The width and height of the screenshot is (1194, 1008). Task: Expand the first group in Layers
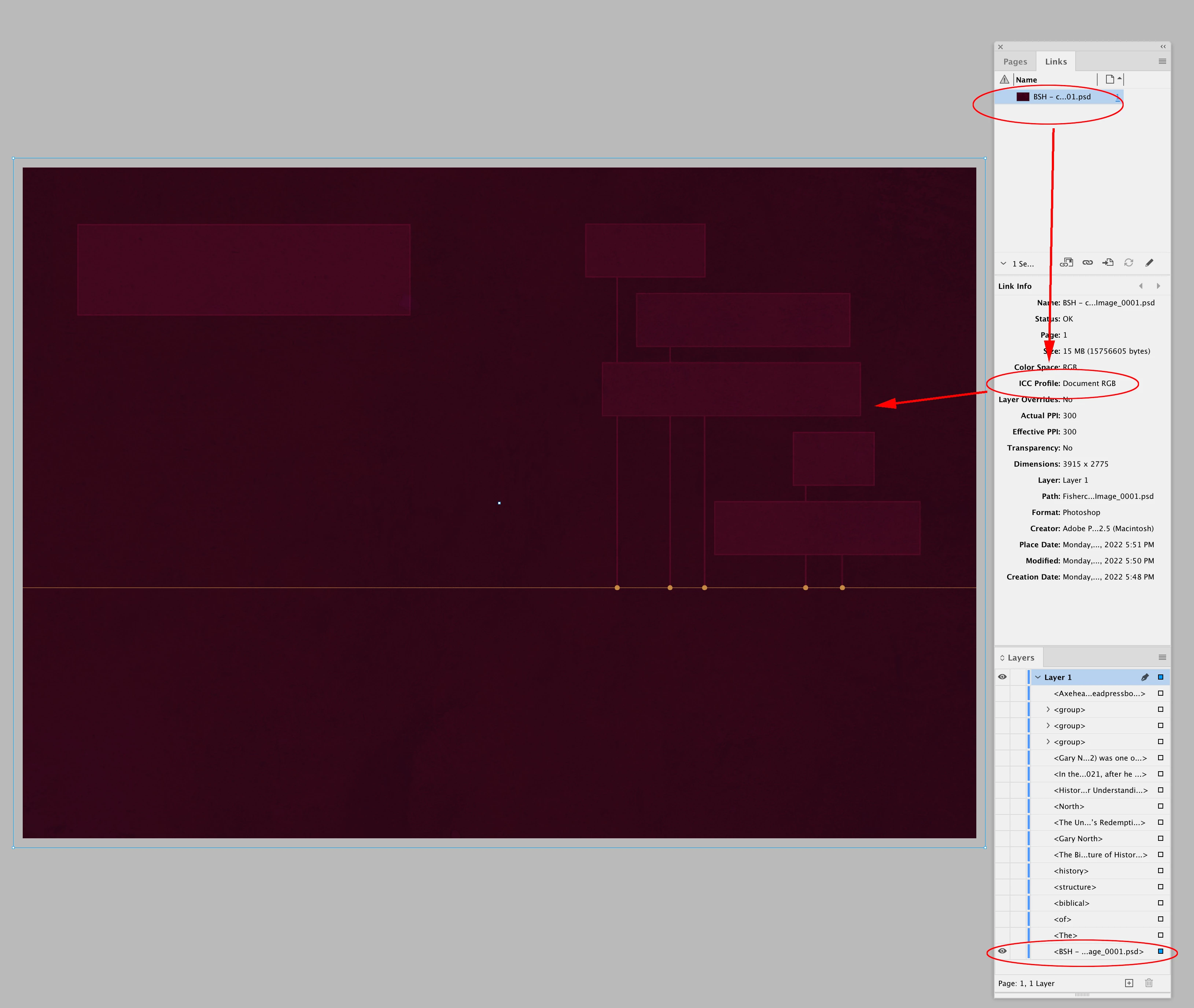point(1048,709)
